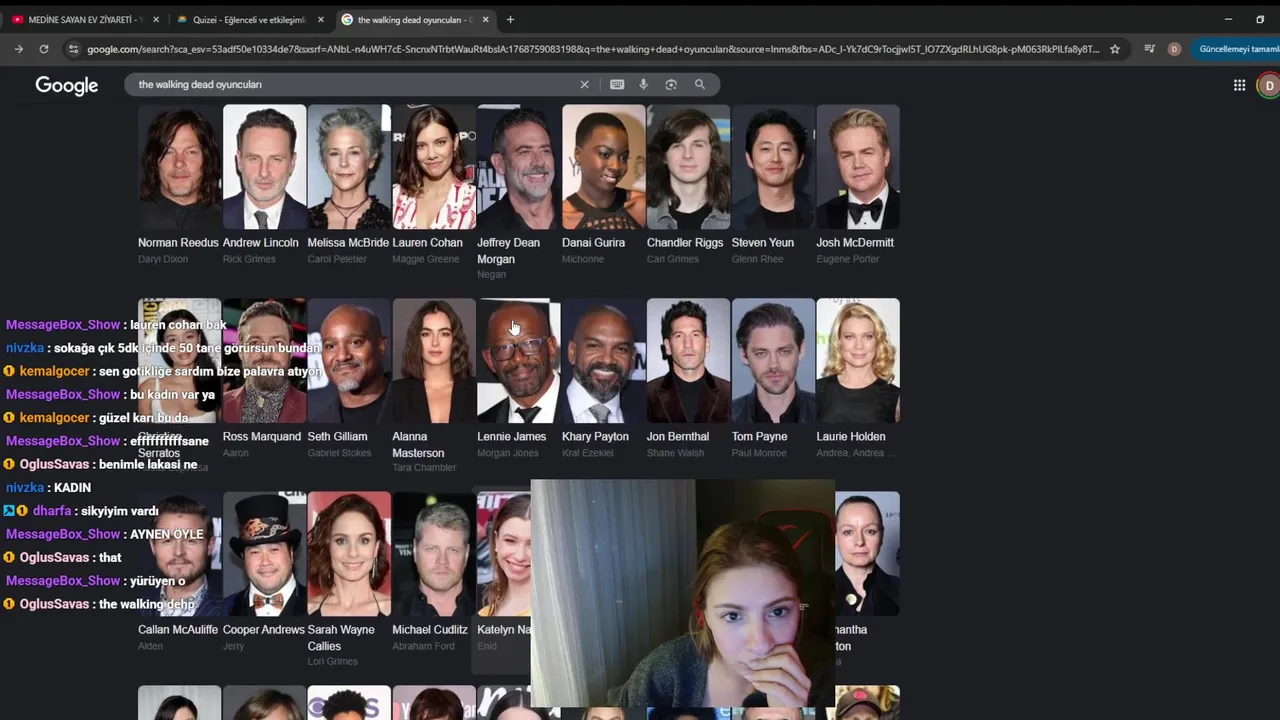Click the Jon Bernthal name text
Screen dimensions: 1280x720
[x=678, y=437]
